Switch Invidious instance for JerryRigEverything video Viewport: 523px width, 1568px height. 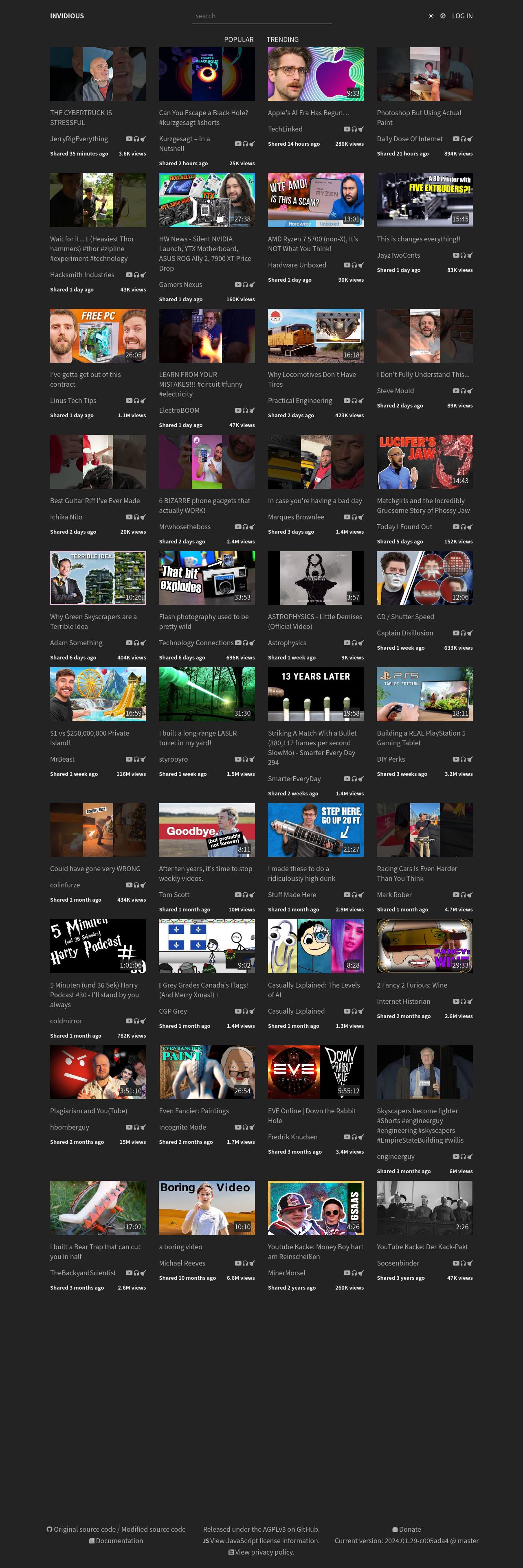143,139
